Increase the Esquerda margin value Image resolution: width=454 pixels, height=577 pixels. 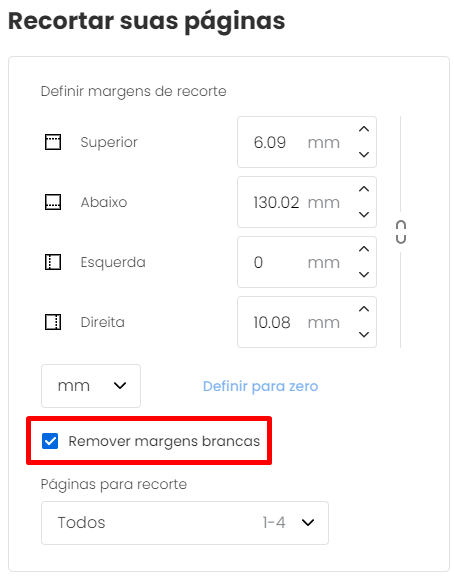point(364,249)
